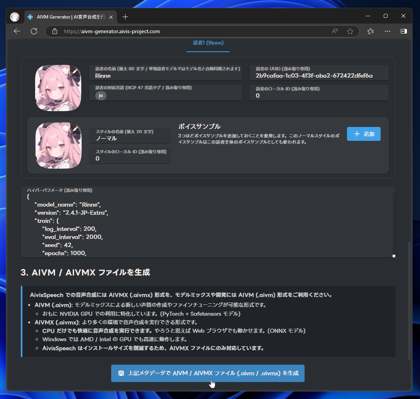Click the "model_name": "Rinne" line

pyautogui.click(x=68, y=205)
